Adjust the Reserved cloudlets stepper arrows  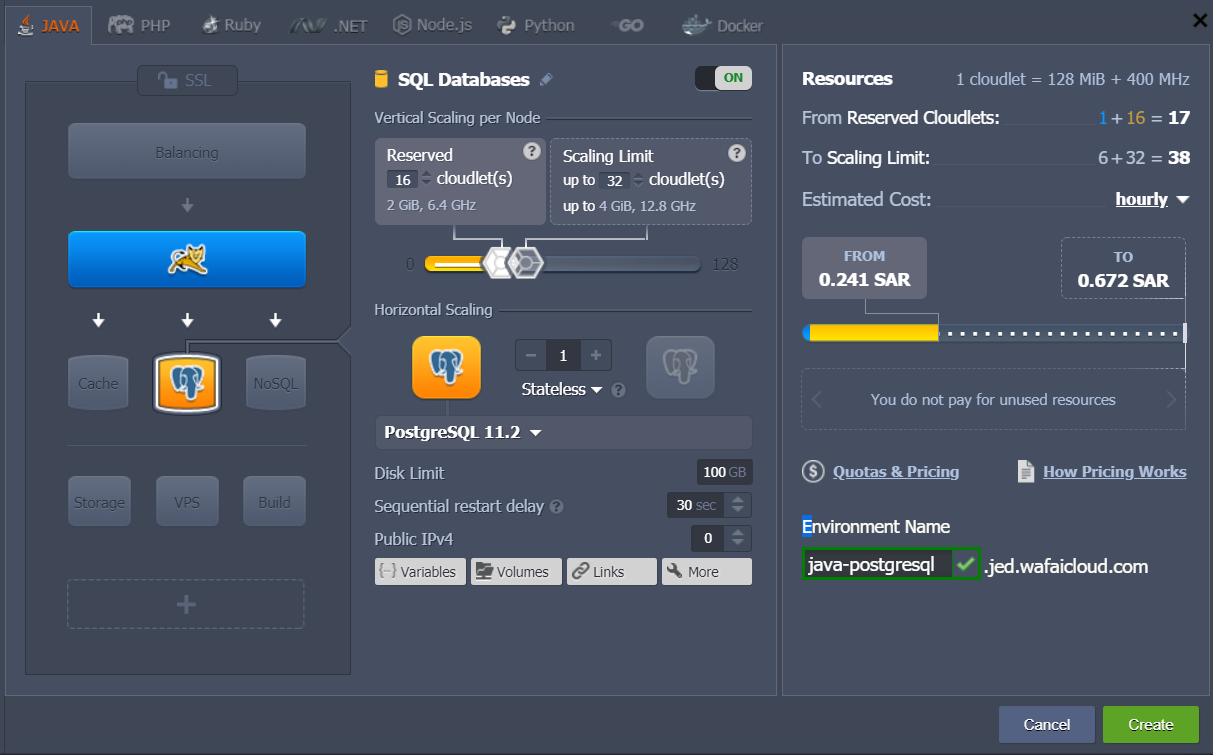(x=426, y=180)
